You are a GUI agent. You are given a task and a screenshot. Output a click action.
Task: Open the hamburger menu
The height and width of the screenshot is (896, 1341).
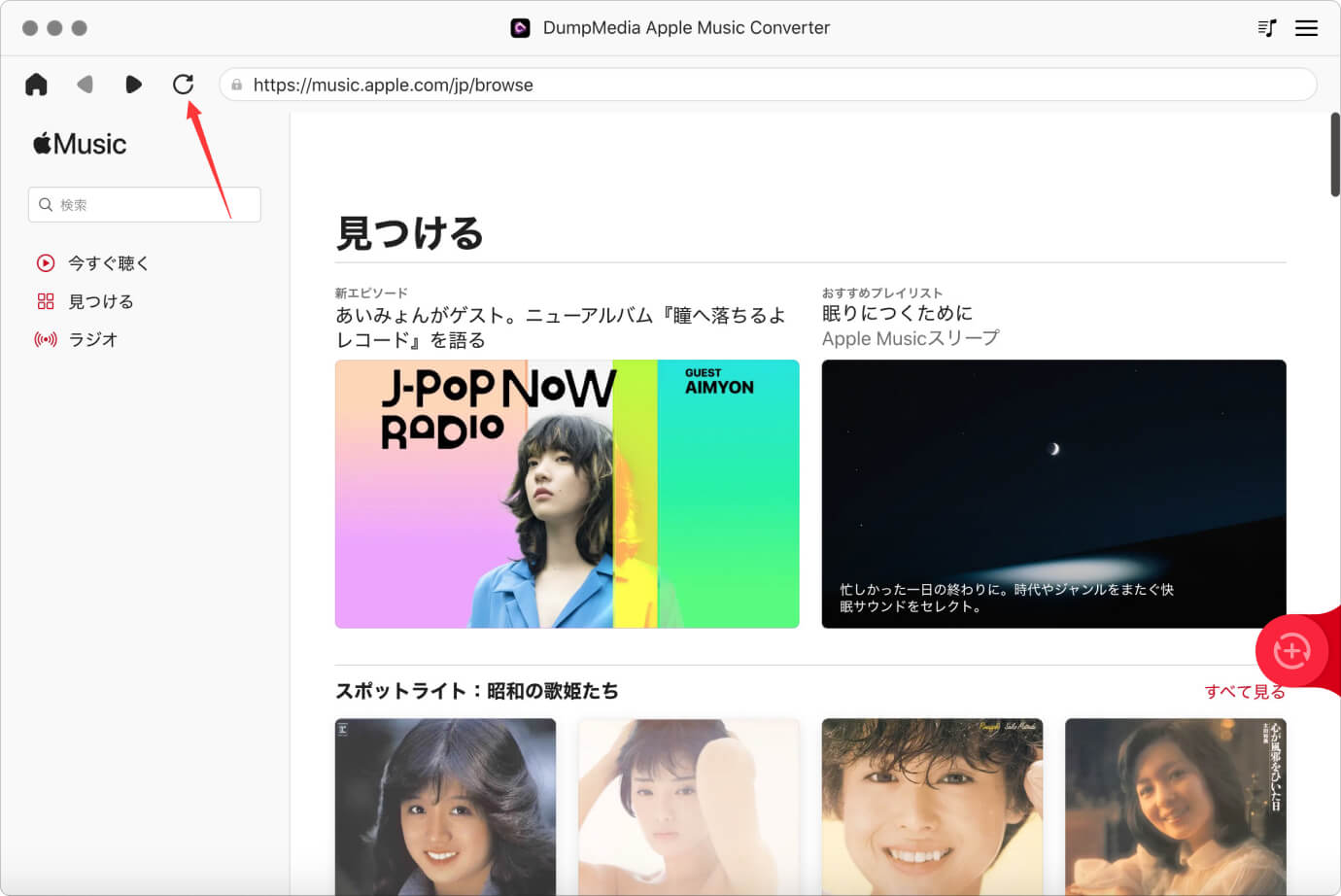pyautogui.click(x=1306, y=28)
